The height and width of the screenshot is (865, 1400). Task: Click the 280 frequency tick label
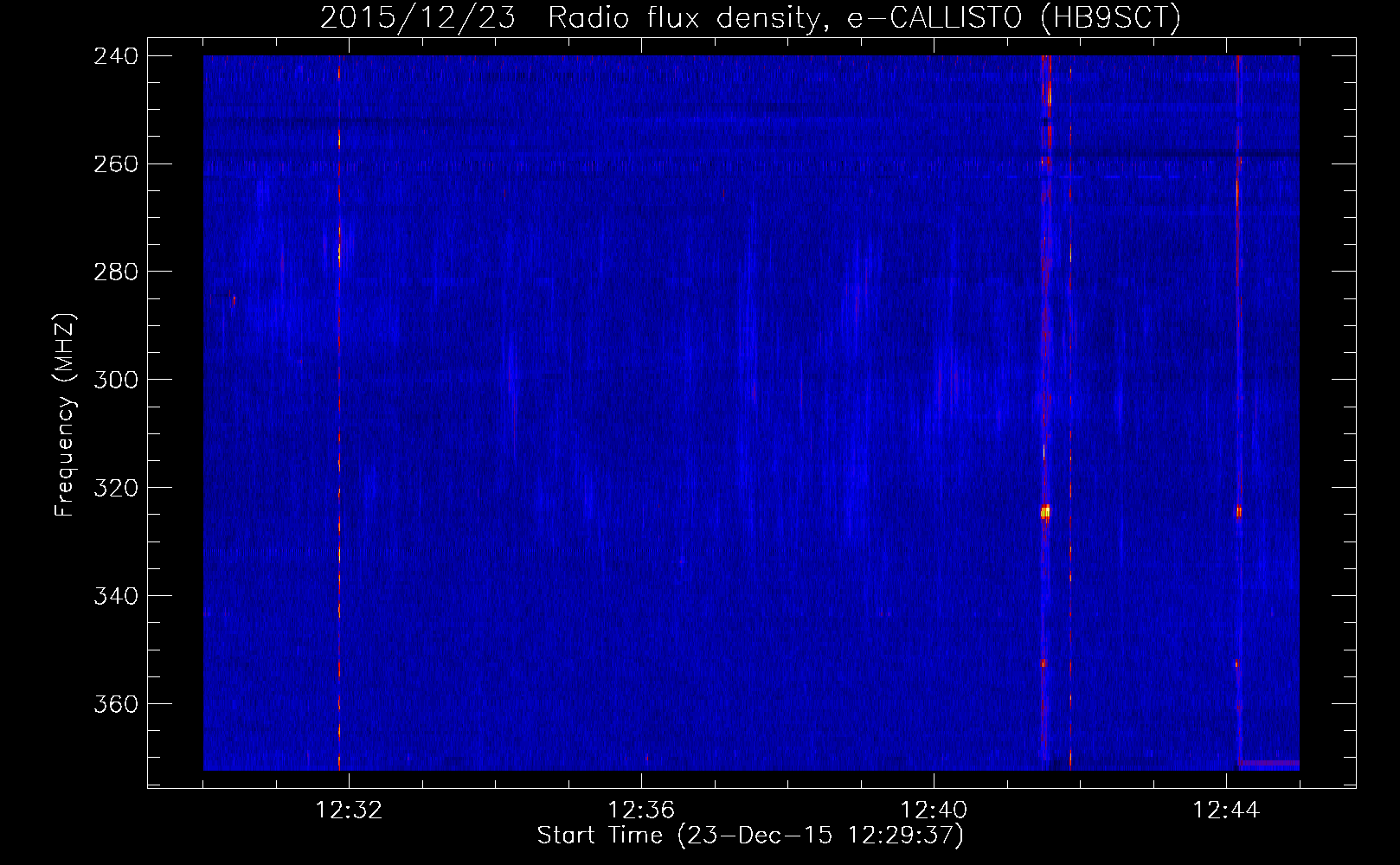pos(116,272)
